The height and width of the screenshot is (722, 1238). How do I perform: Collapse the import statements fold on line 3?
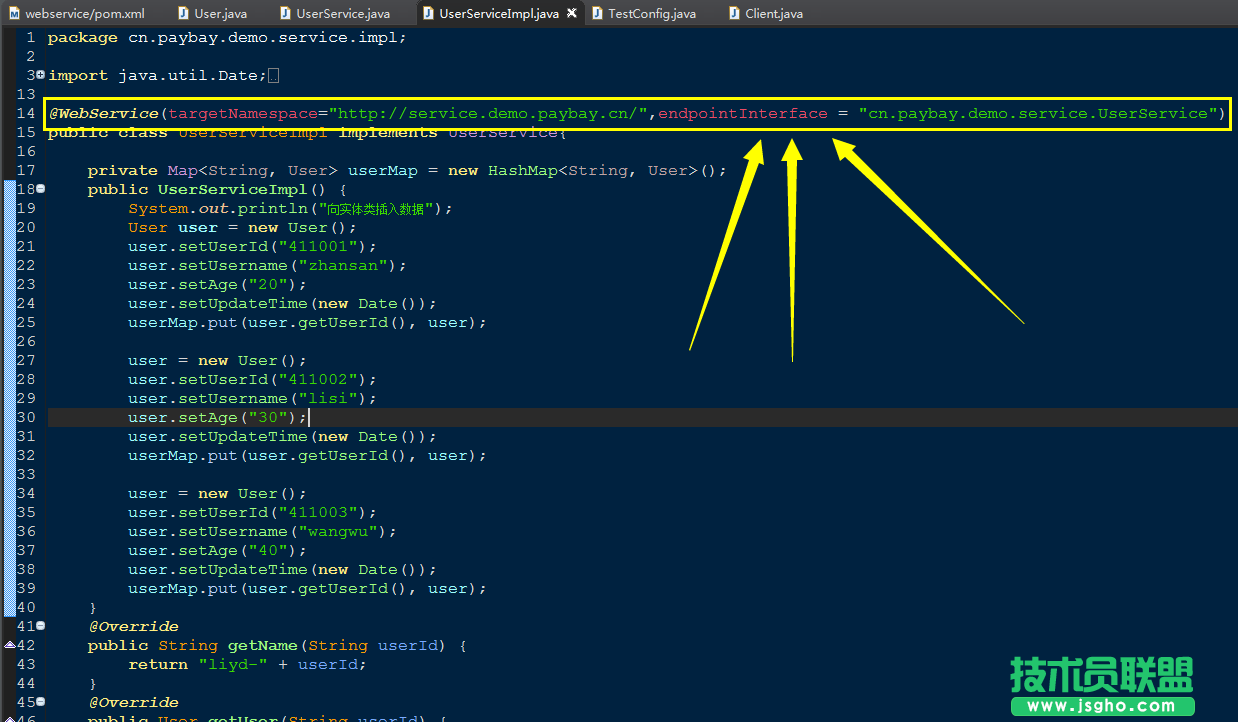(x=38, y=75)
